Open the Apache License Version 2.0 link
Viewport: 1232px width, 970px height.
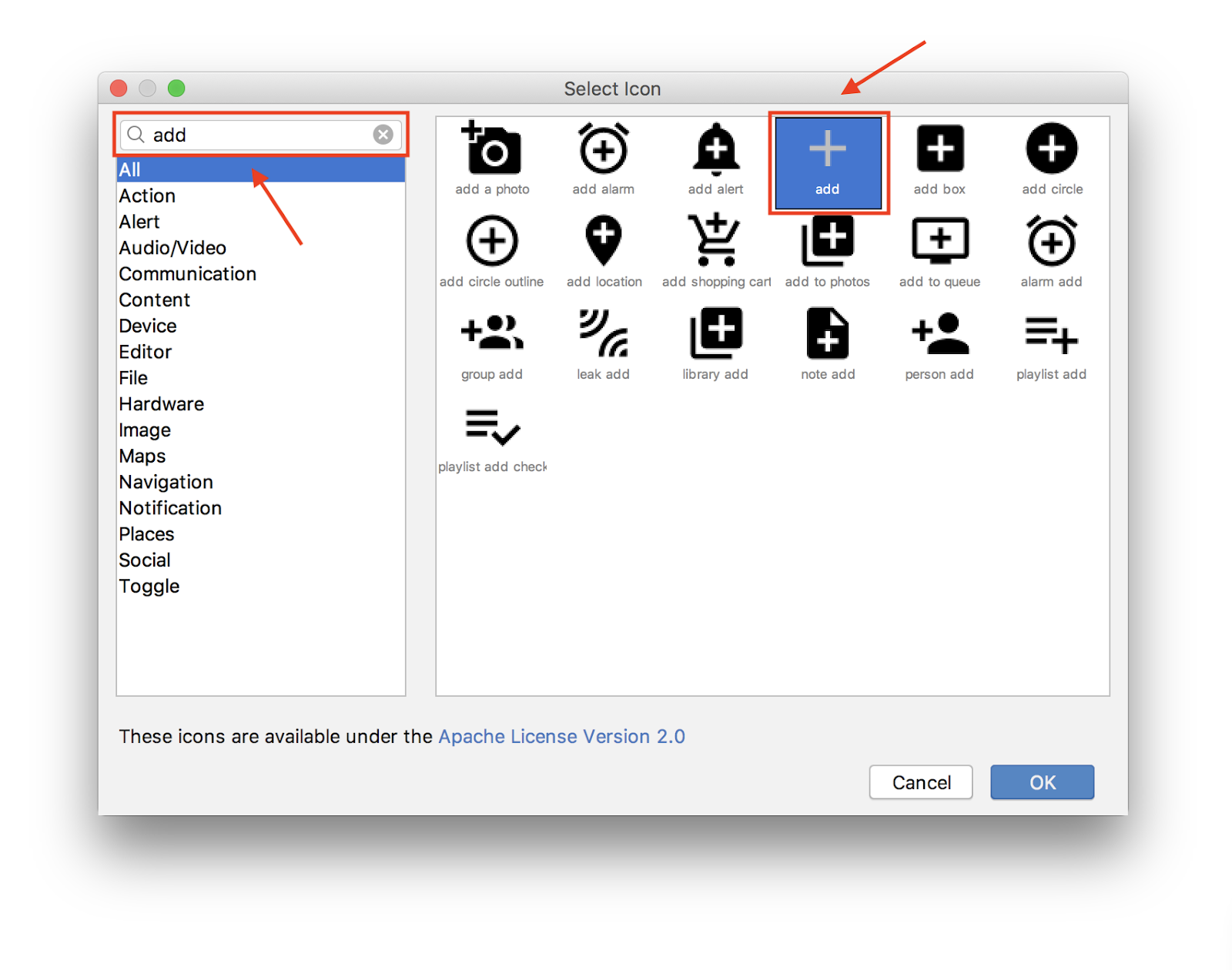(561, 737)
